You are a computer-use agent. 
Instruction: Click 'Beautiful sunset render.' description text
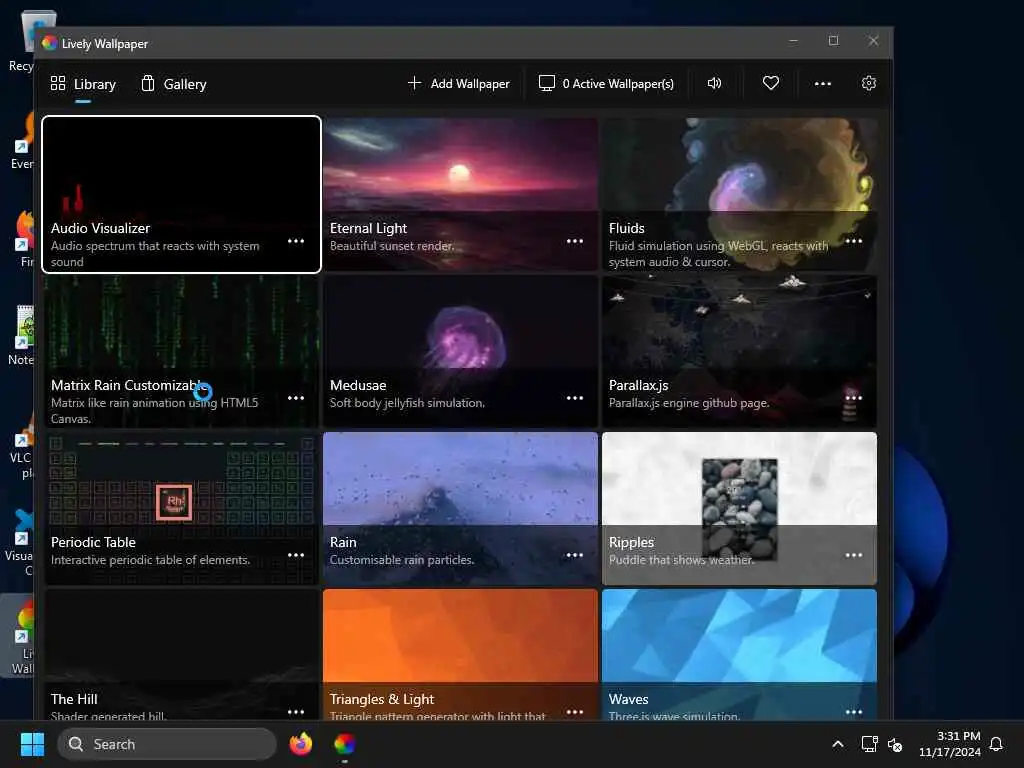(392, 246)
